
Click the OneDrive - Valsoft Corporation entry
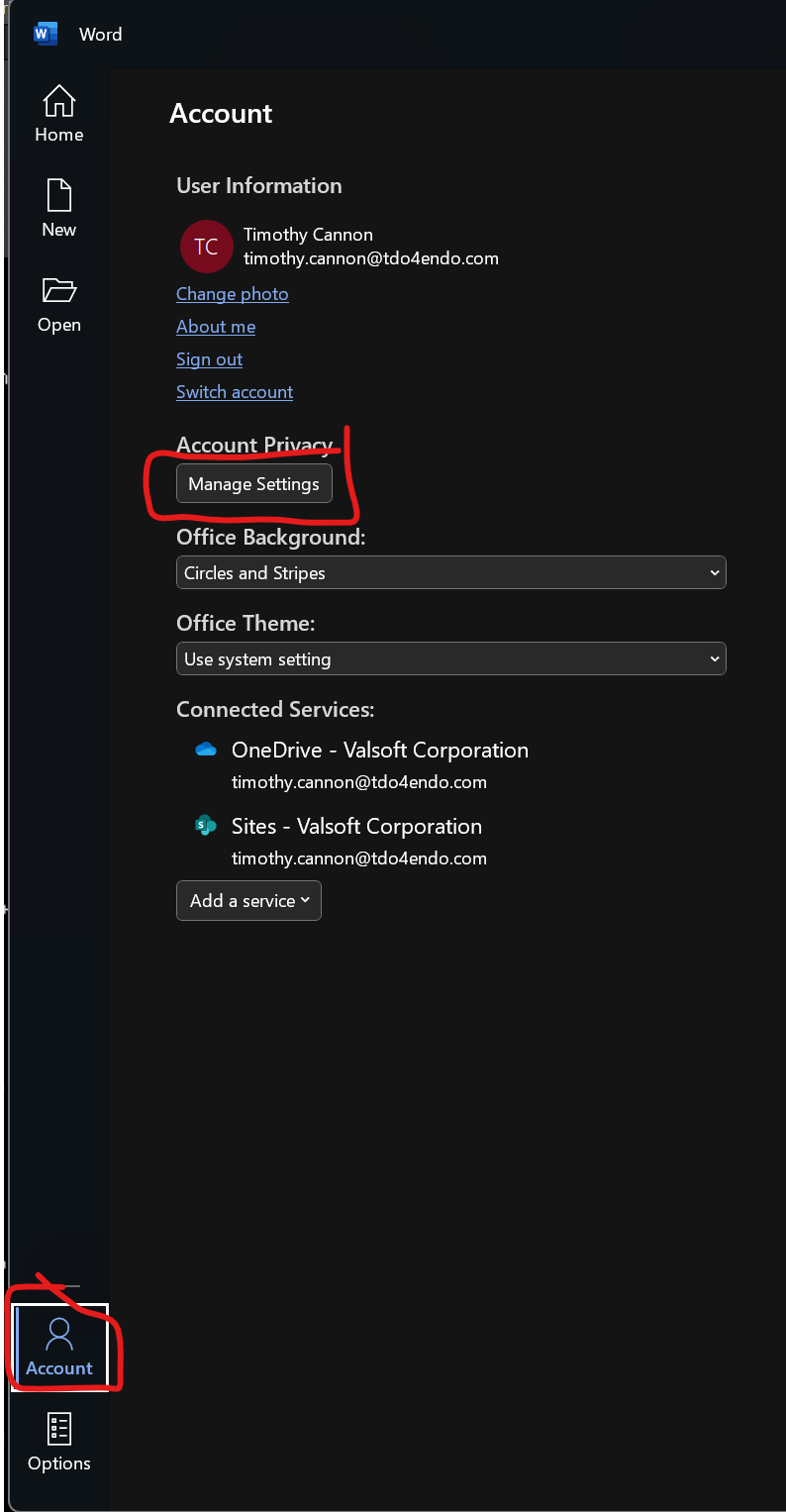[380, 751]
